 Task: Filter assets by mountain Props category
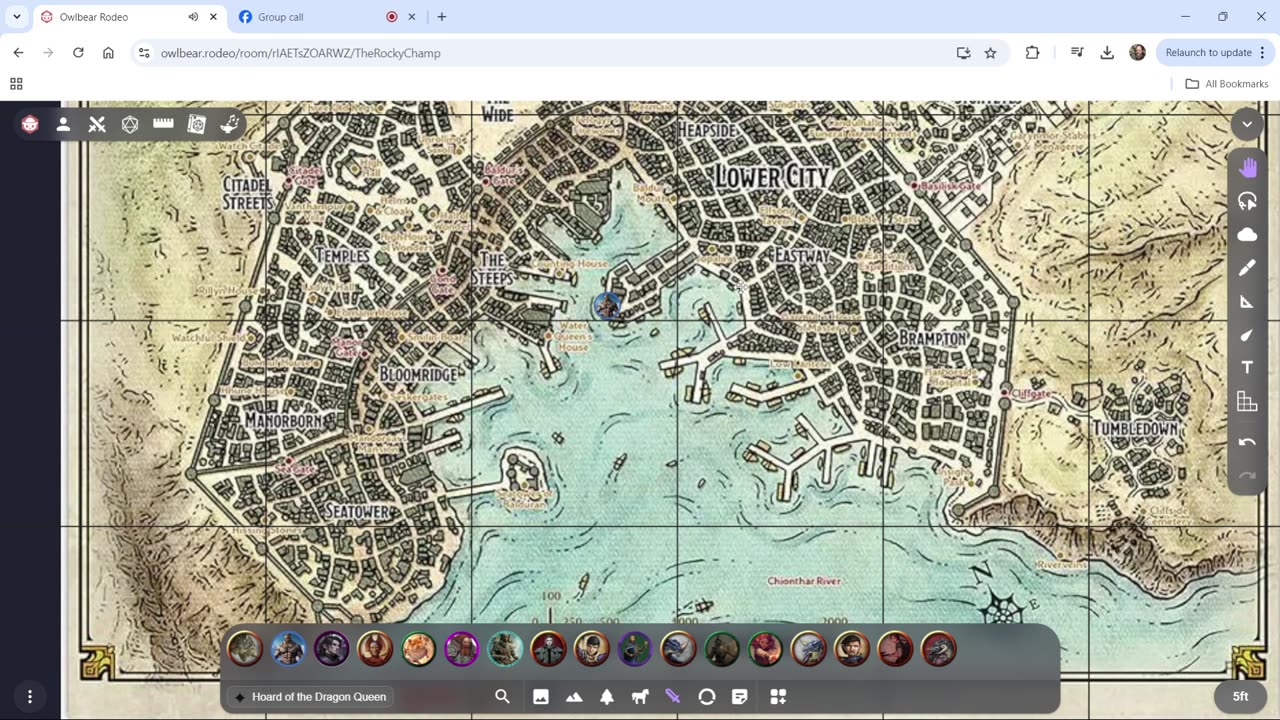574,697
